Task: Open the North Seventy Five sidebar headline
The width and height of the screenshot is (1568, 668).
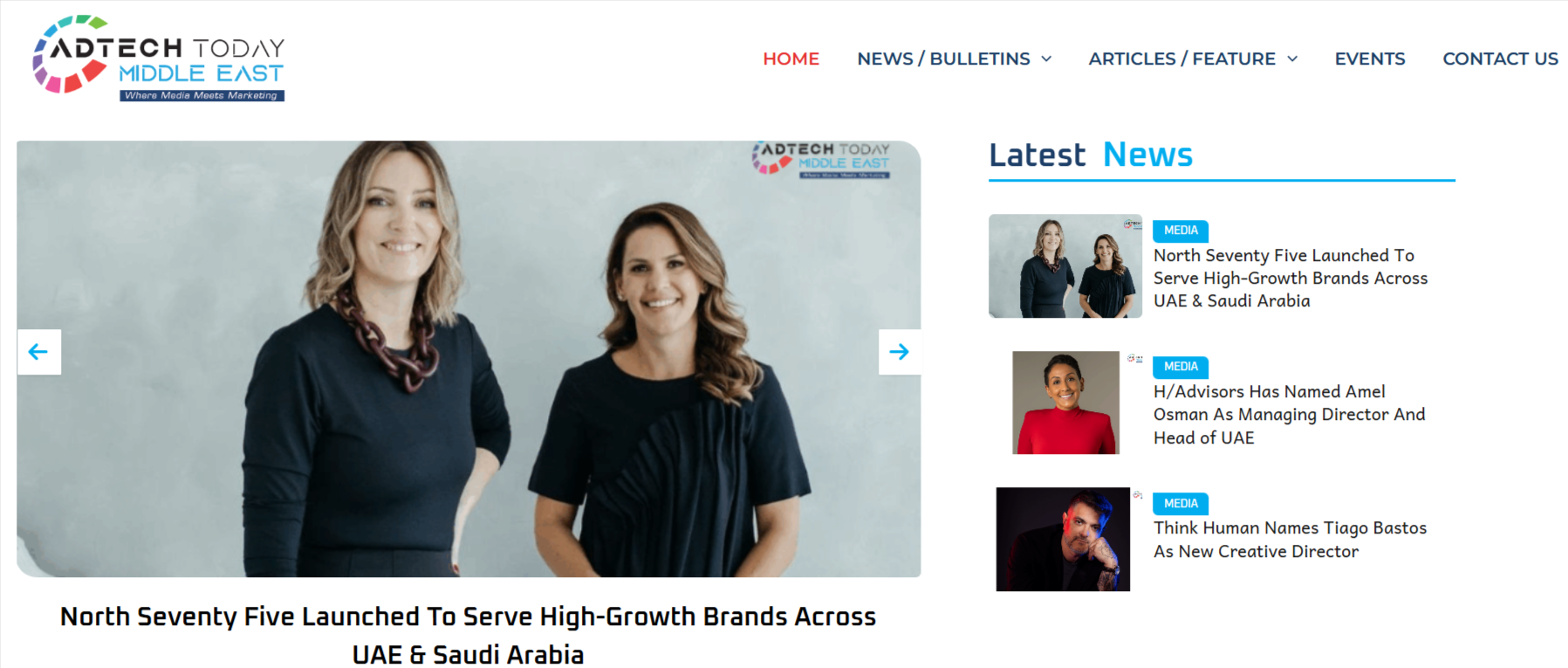Action: pyautogui.click(x=1291, y=278)
